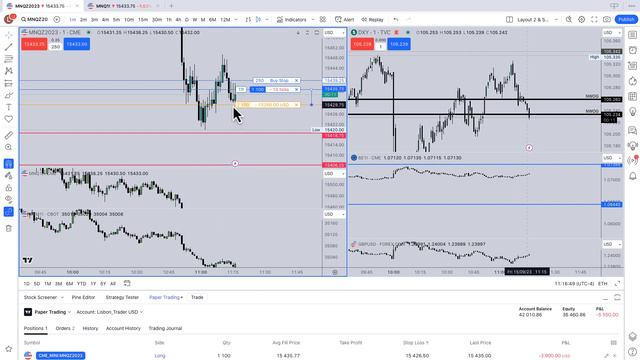
Task: Open the Strategy Tester tab
Action: pyautogui.click(x=122, y=297)
